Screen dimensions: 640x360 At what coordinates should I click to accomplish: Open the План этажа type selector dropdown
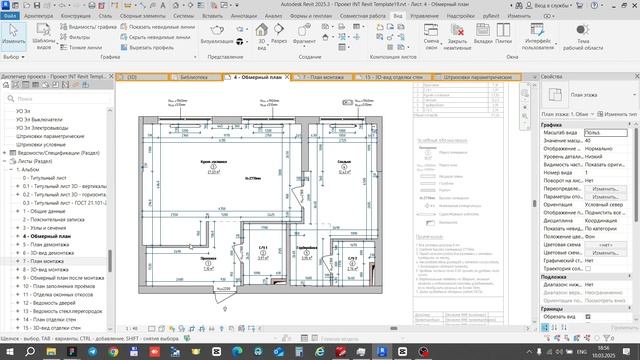point(634,95)
